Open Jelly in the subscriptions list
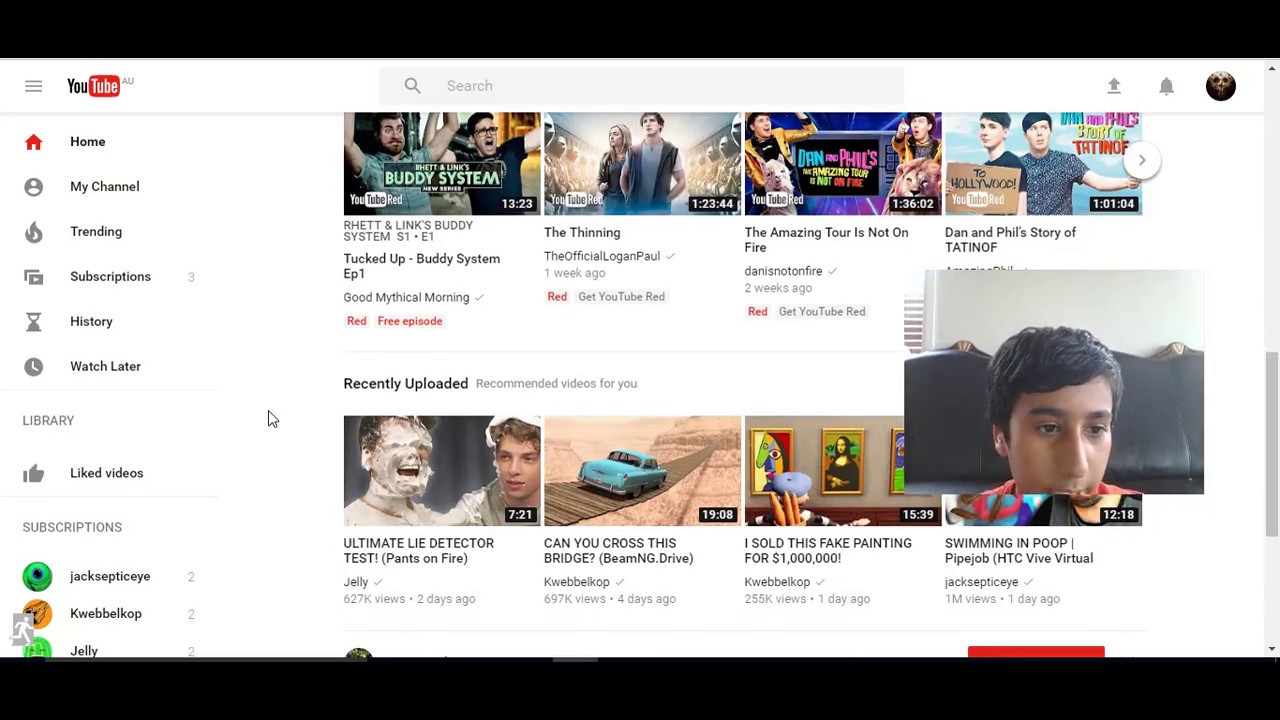Viewport: 1280px width, 720px height. tap(84, 651)
